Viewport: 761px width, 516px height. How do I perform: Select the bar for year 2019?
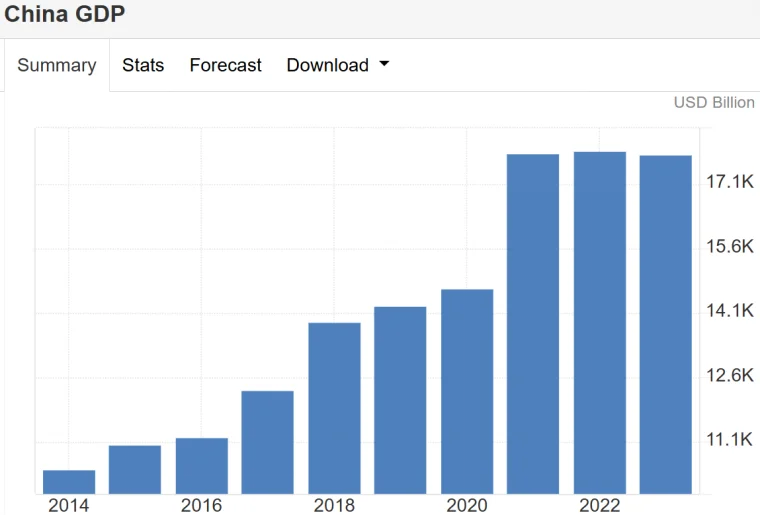pos(400,400)
